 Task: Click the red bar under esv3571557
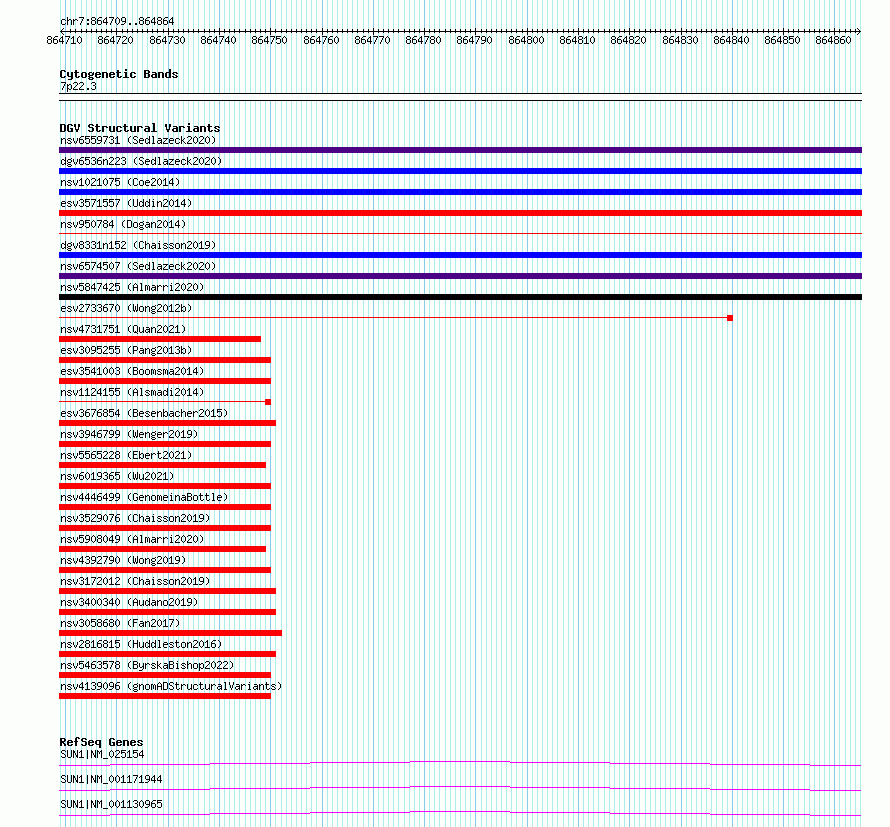pyautogui.click(x=460, y=213)
